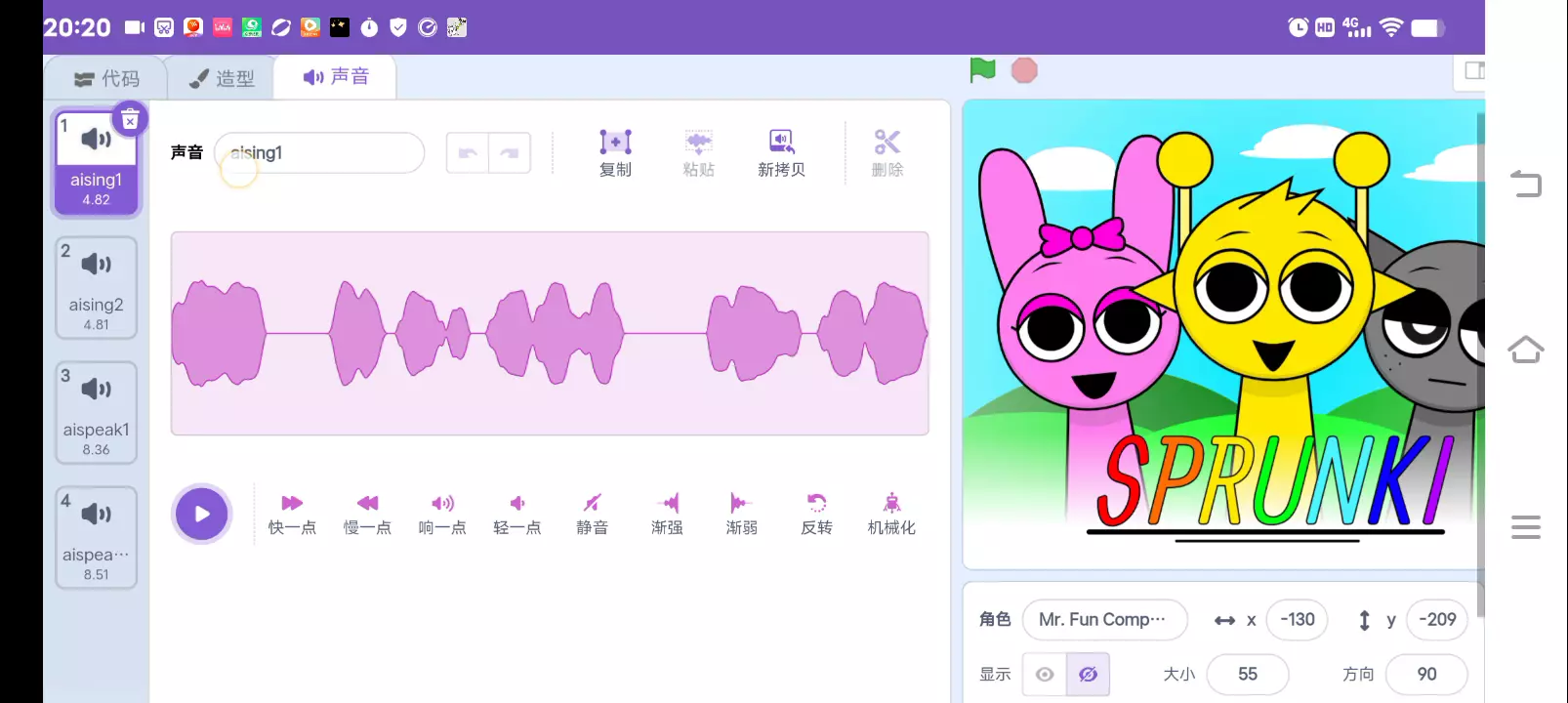Select the aising2 sound thumbnail
Image resolution: width=1568 pixels, height=703 pixels.
coord(96,288)
